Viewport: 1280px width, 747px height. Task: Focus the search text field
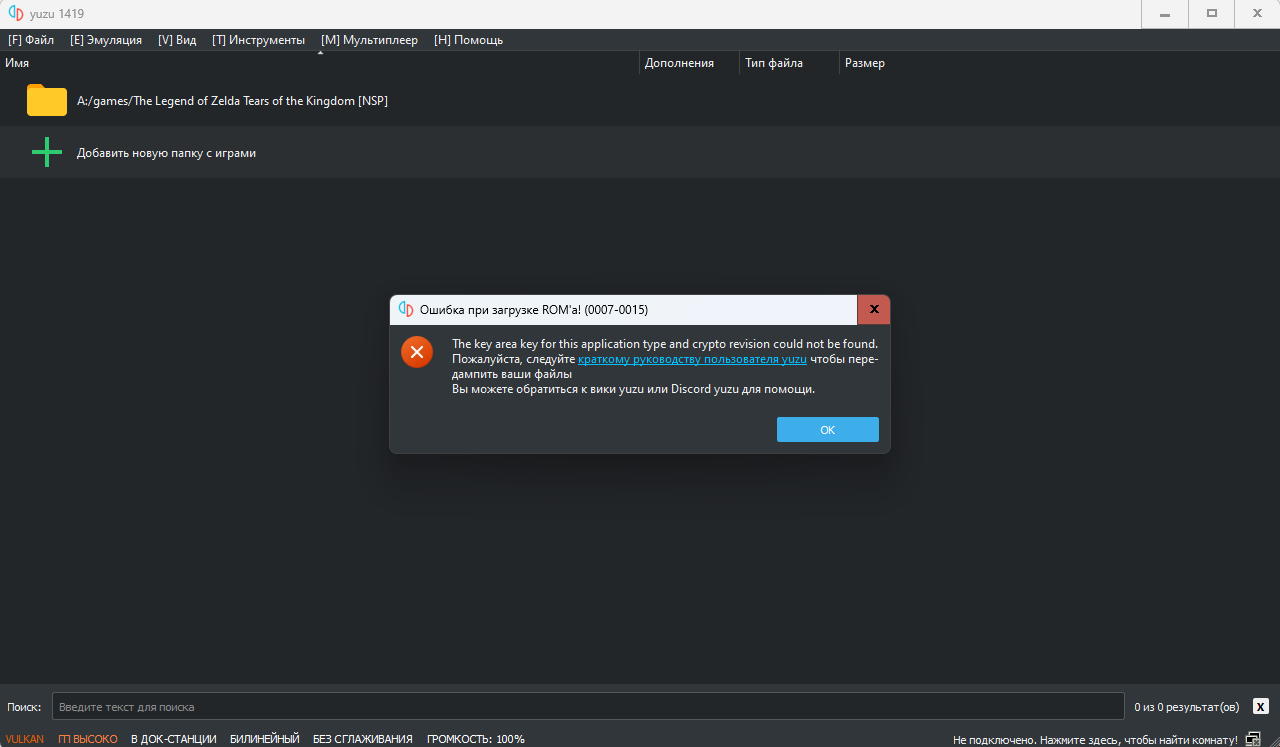[x=588, y=706]
